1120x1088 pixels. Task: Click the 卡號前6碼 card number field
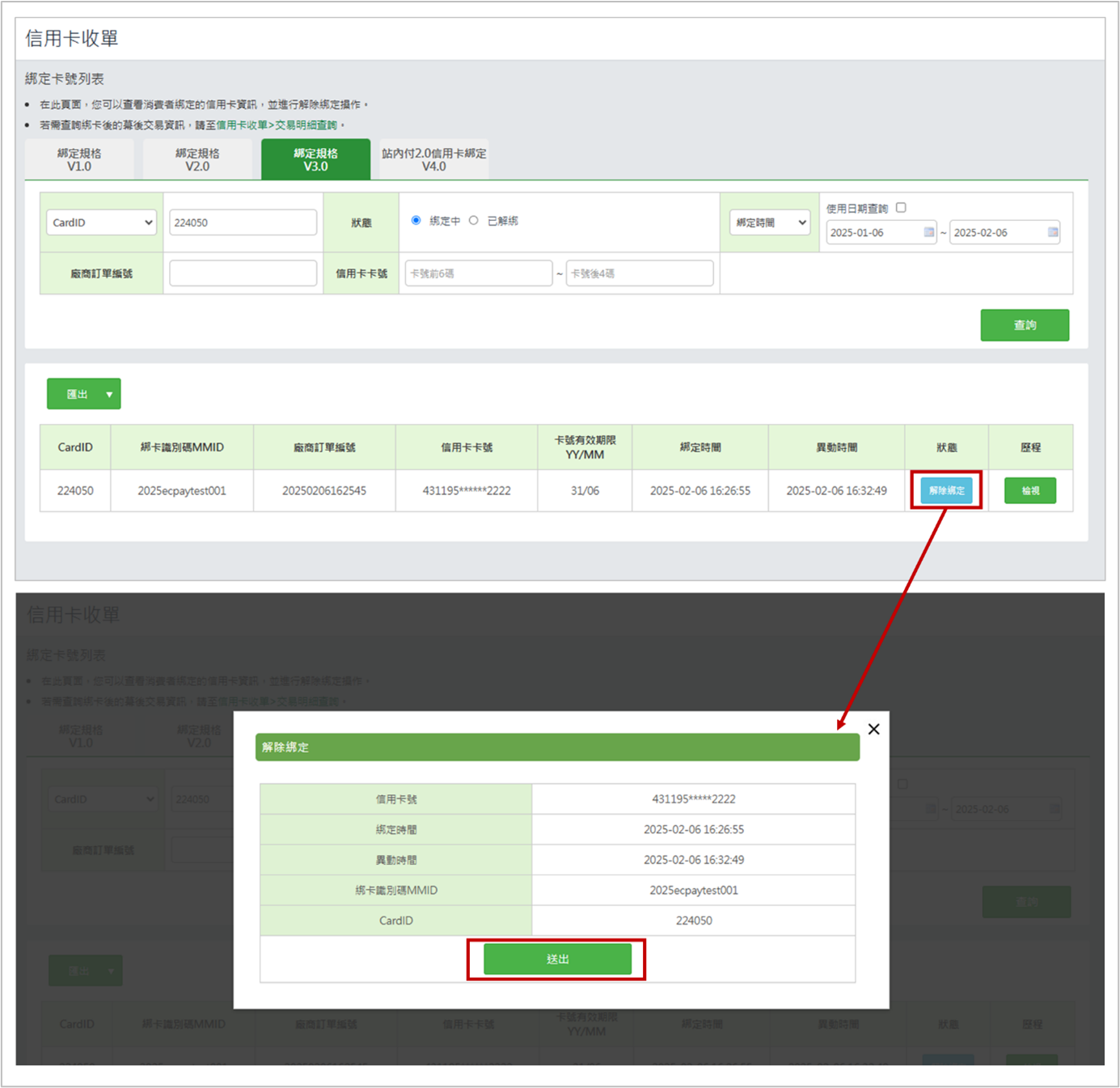(478, 273)
